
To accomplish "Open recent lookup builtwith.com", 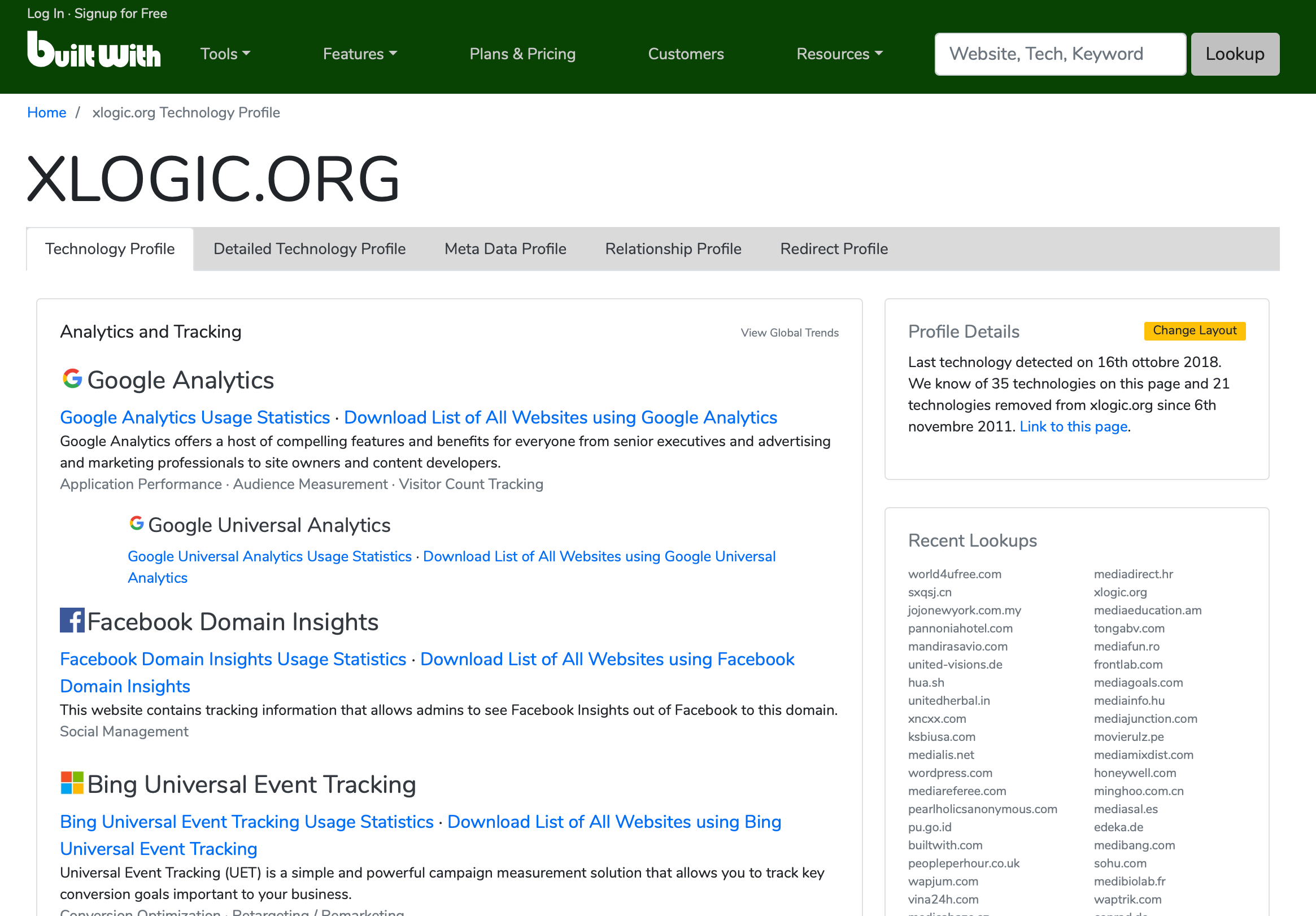I will pos(945,845).
